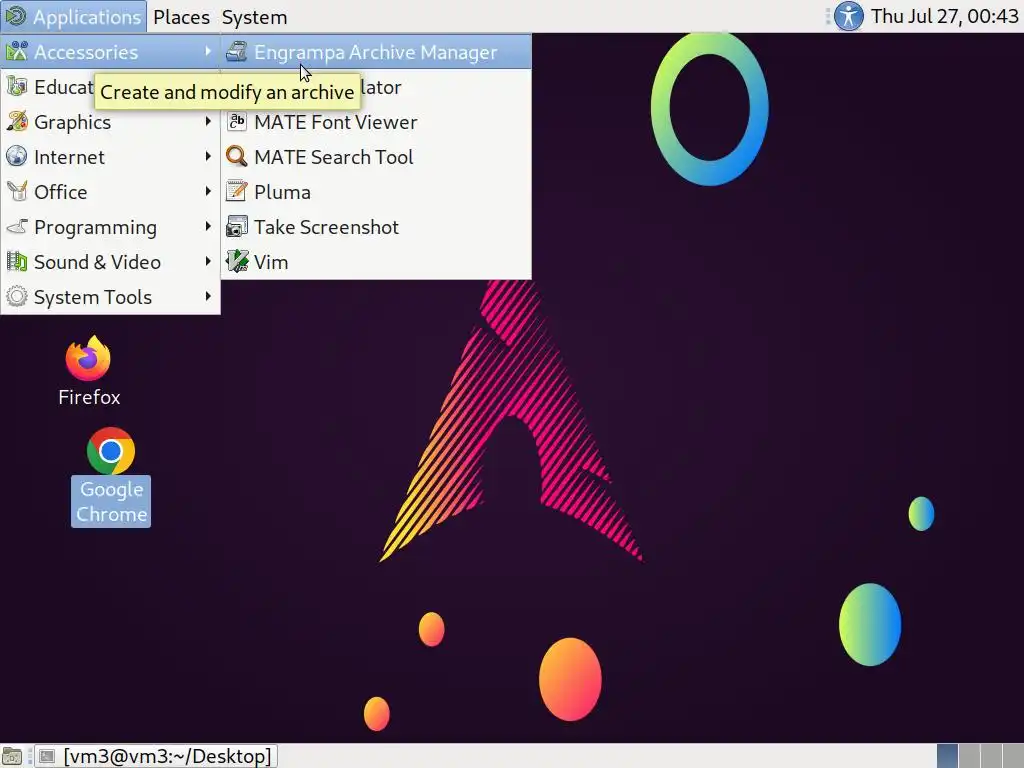
Task: Click the System Tools gear icon
Action: (x=16, y=296)
